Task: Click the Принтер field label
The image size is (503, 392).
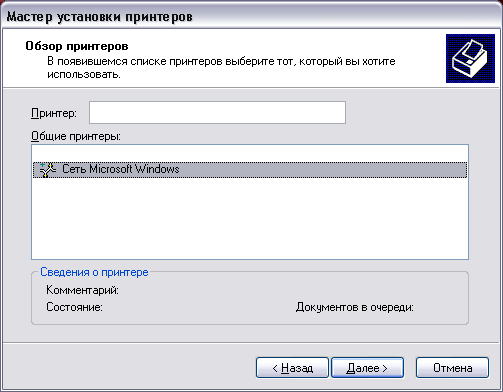Action: point(54,113)
